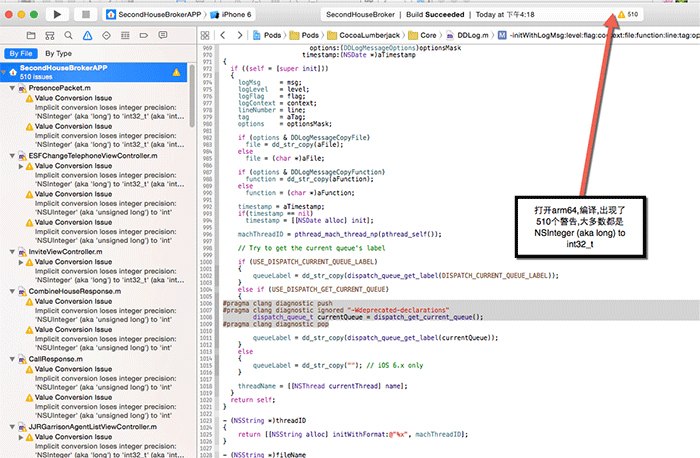700x458 pixels.
Task: Open the Test navigator diamond icon
Action: tap(105, 35)
